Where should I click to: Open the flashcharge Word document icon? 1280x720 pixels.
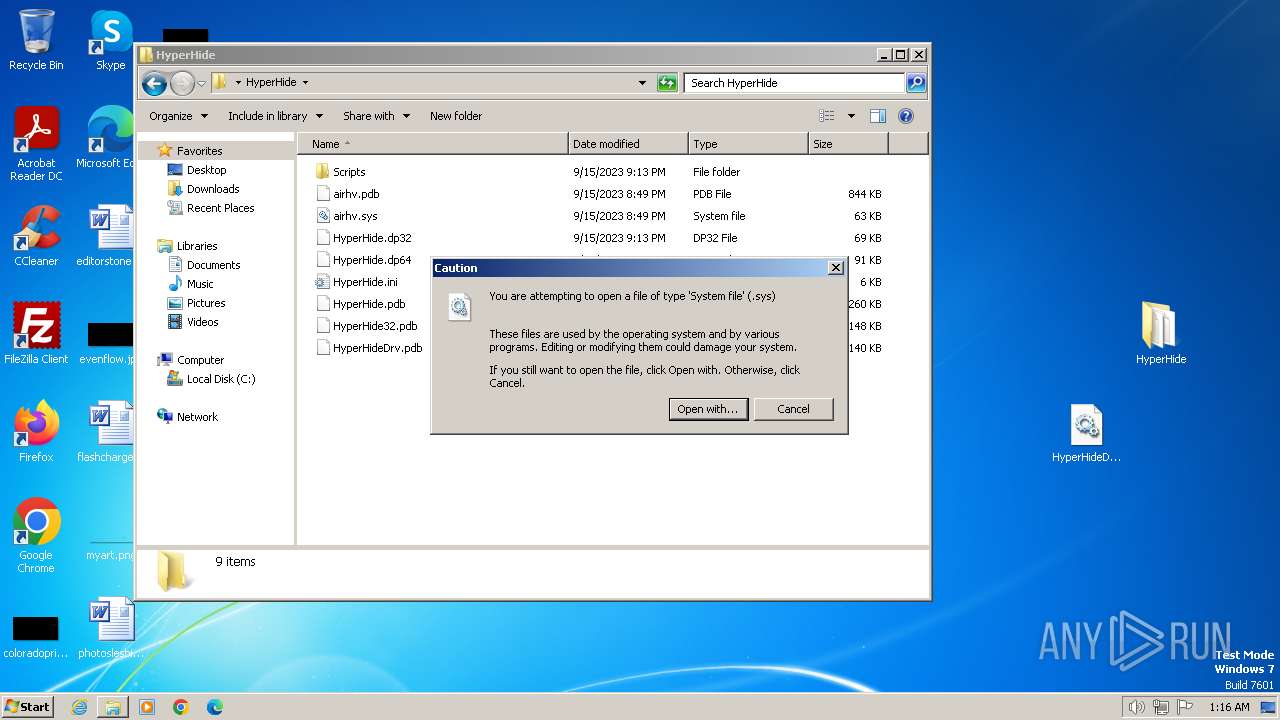coord(108,431)
